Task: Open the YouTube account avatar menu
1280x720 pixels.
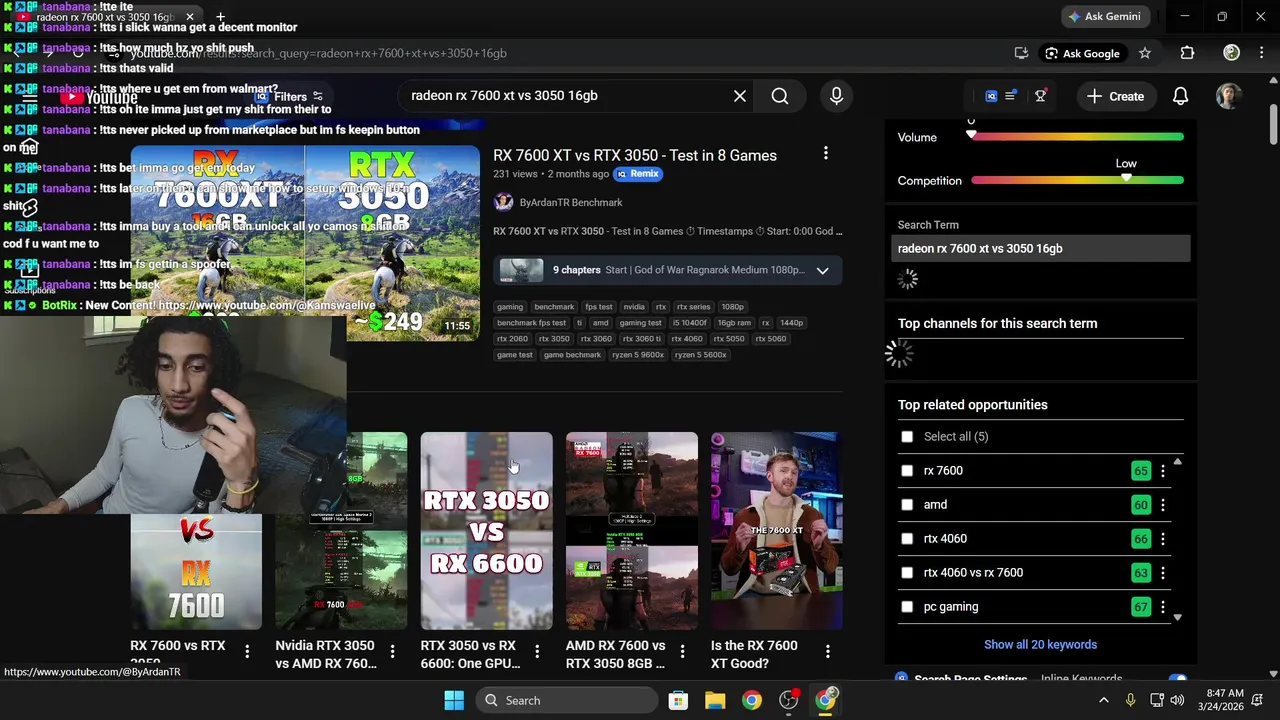Action: click(1229, 96)
